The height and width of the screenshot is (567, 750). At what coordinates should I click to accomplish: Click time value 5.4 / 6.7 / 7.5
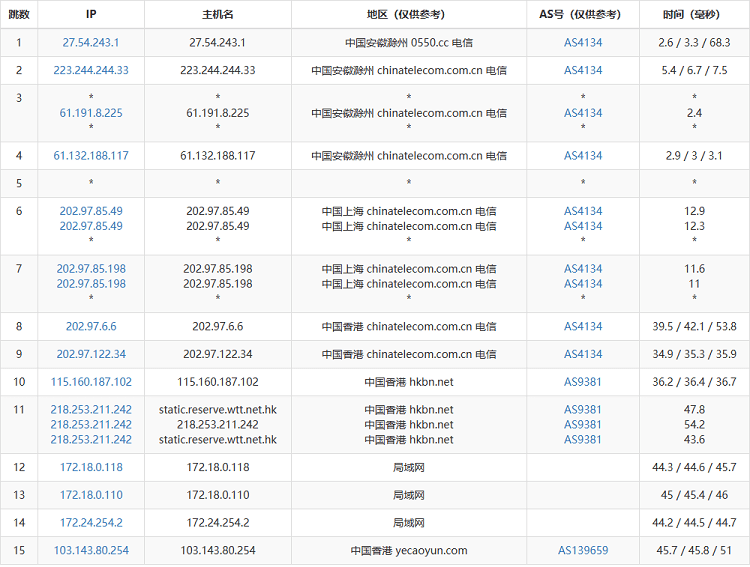694,70
